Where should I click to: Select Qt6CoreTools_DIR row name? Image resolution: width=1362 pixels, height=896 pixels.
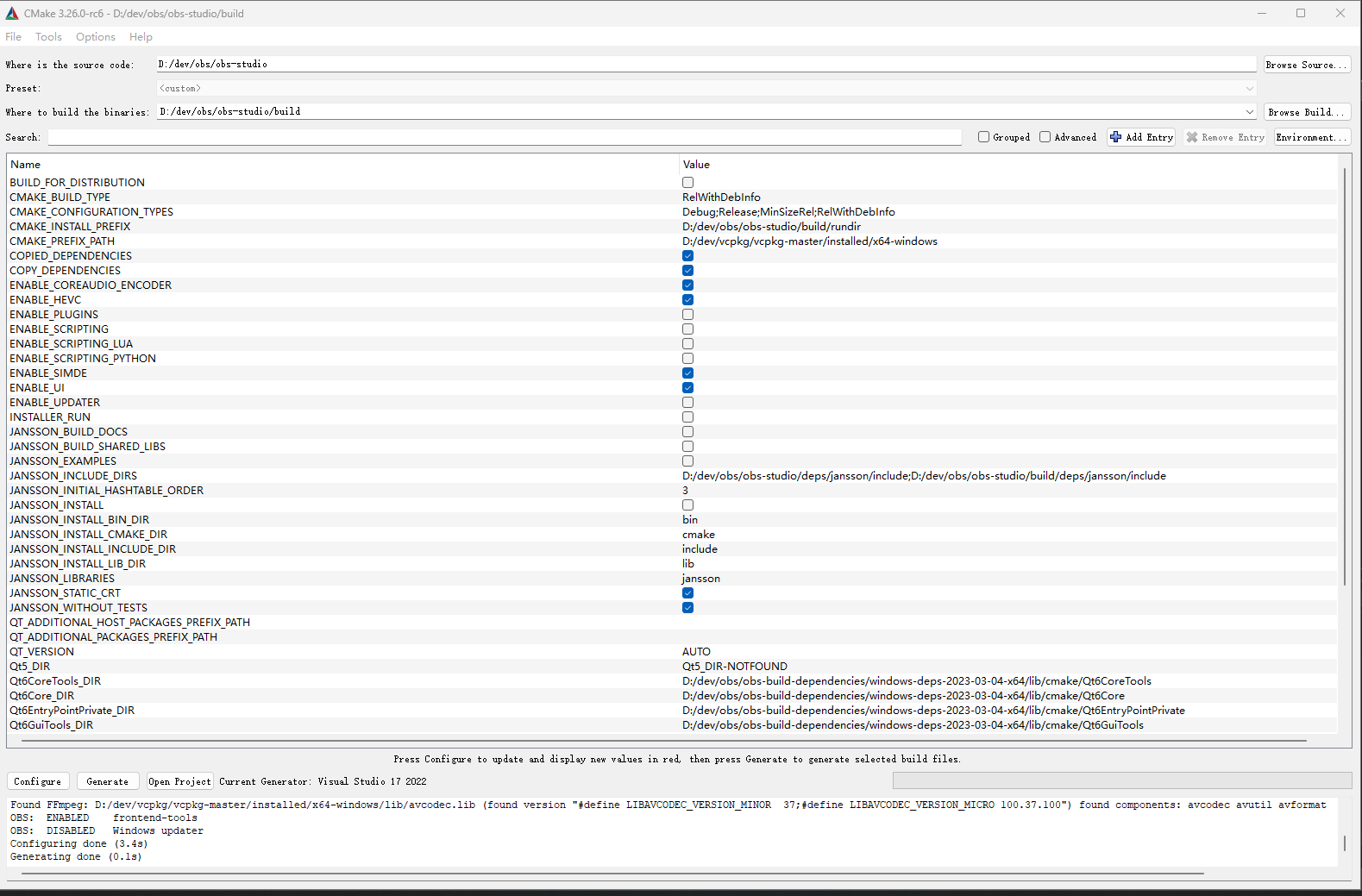(x=55, y=681)
